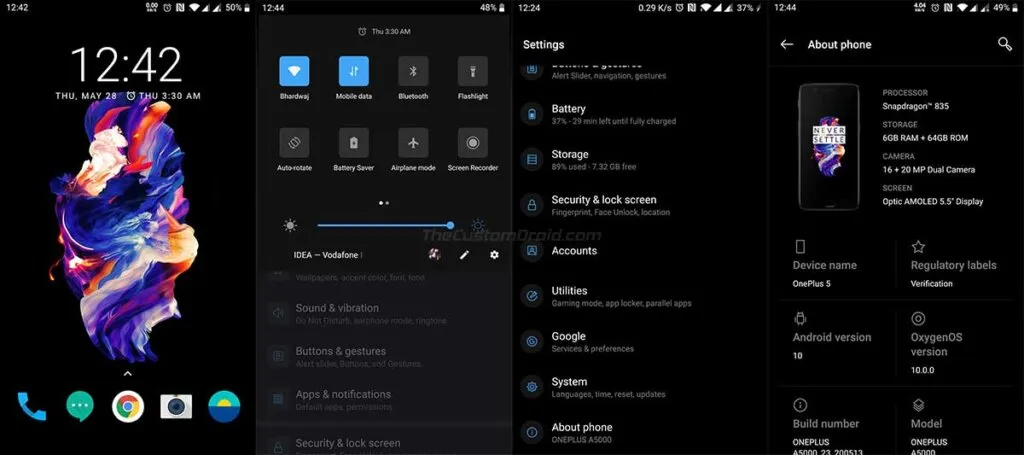The image size is (1024, 455).
Task: Open the Phone dialer app
Action: click(x=32, y=407)
